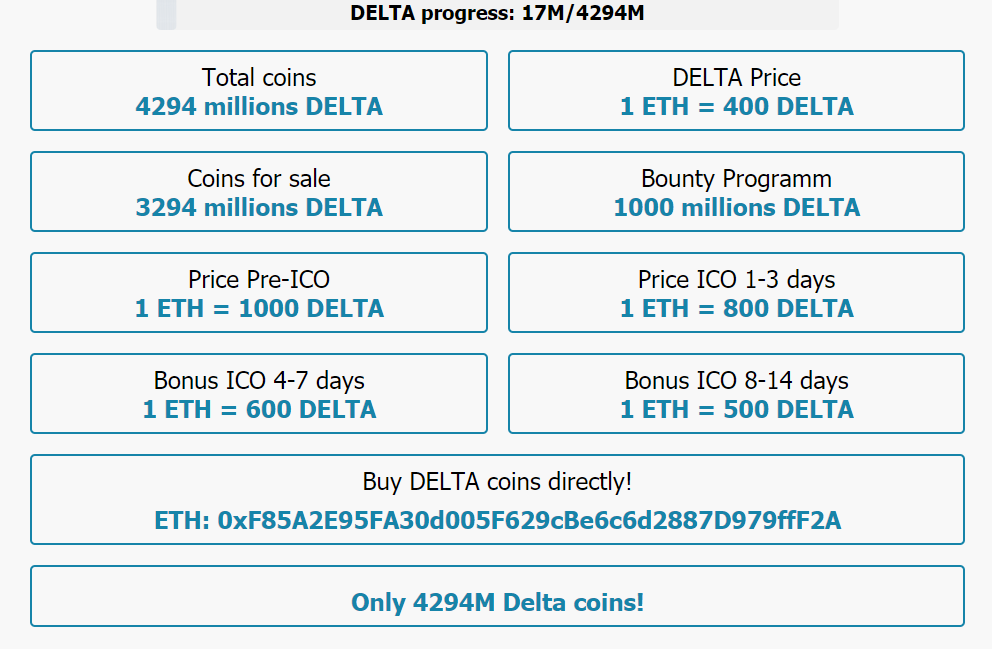Viewport: 992px width, 649px height.
Task: Click the Bonus ICO 8-14 days panel
Action: pyautogui.click(x=735, y=393)
